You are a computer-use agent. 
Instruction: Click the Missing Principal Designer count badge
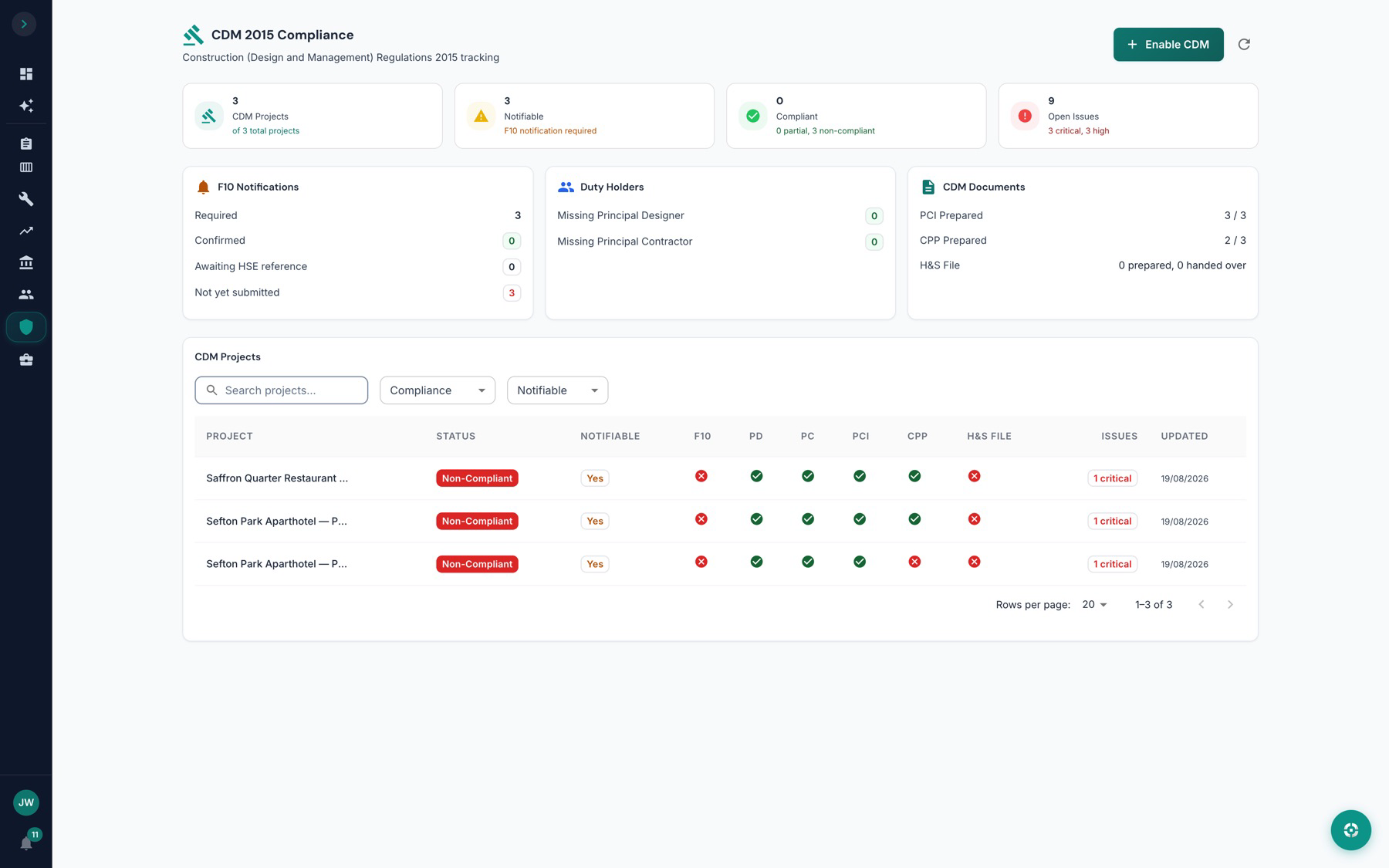pyautogui.click(x=874, y=216)
